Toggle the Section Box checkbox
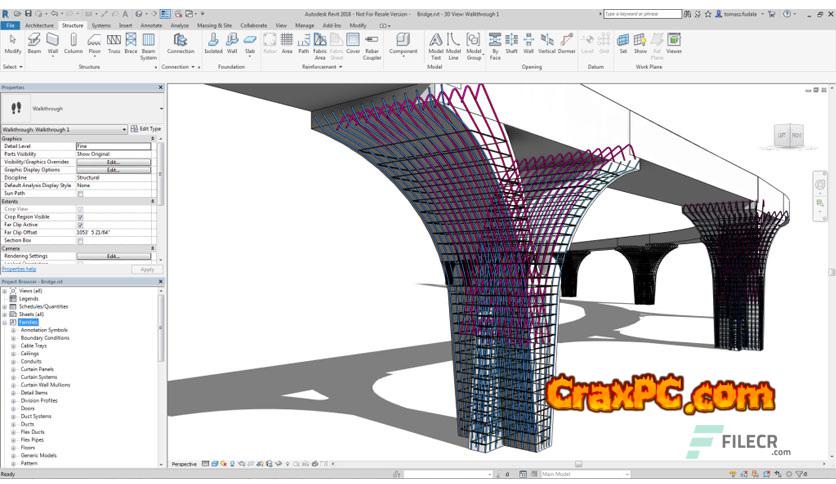Screen dimensions: 836x484 pyautogui.click(x=80, y=241)
